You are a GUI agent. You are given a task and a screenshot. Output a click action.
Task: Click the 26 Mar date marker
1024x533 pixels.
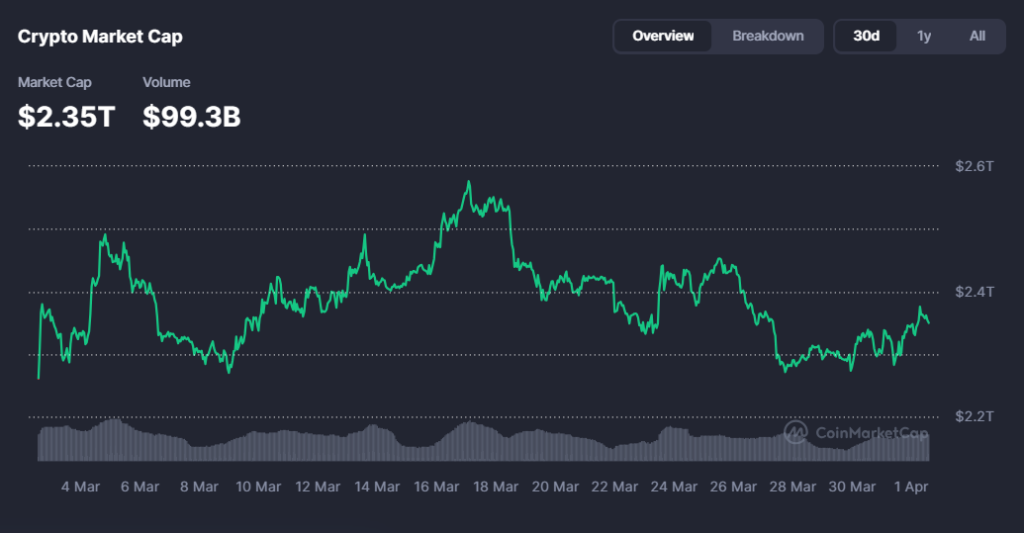point(732,487)
